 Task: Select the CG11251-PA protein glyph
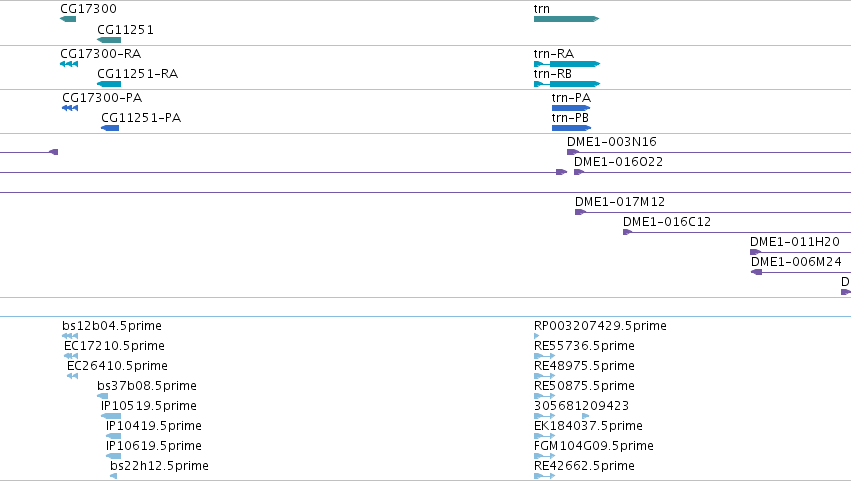[110, 128]
